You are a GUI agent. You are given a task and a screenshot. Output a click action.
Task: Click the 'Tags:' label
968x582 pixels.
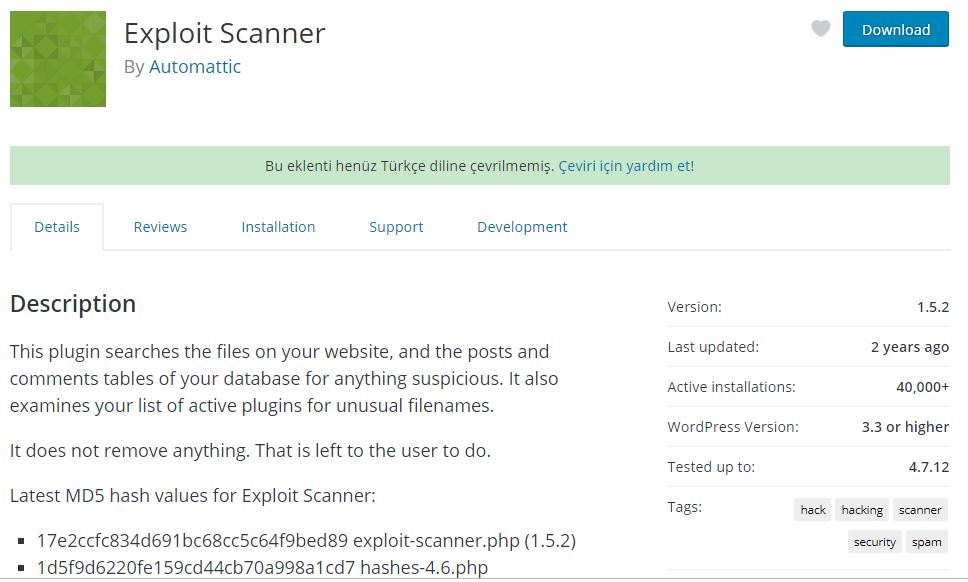coord(685,507)
